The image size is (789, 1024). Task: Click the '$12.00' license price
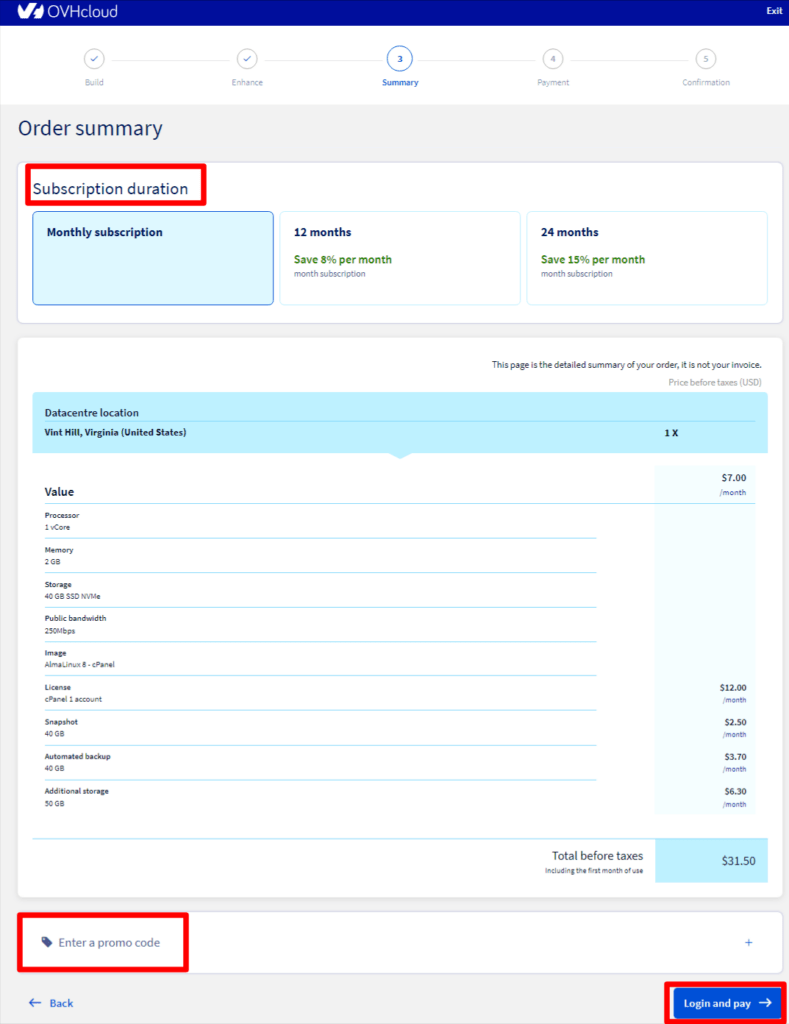[733, 688]
